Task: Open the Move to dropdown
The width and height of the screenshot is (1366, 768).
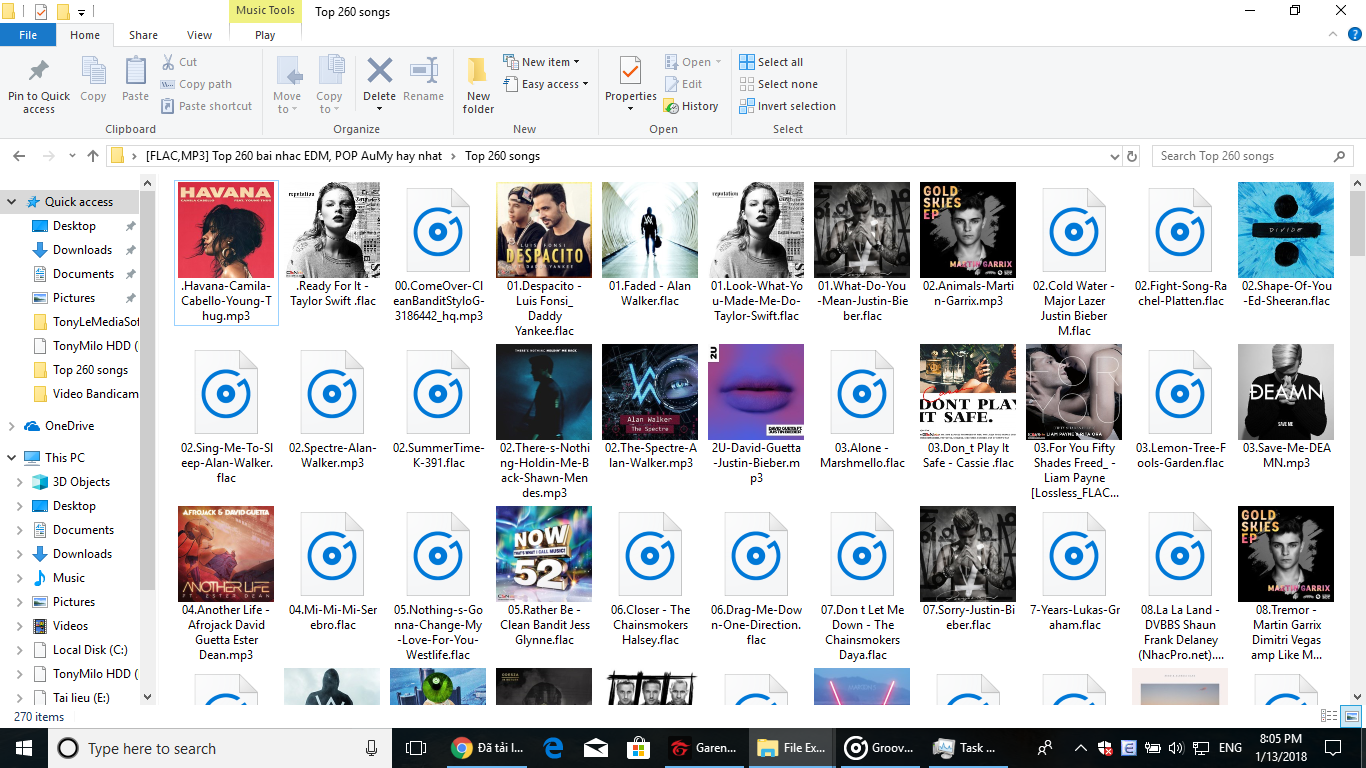Action: [x=287, y=85]
